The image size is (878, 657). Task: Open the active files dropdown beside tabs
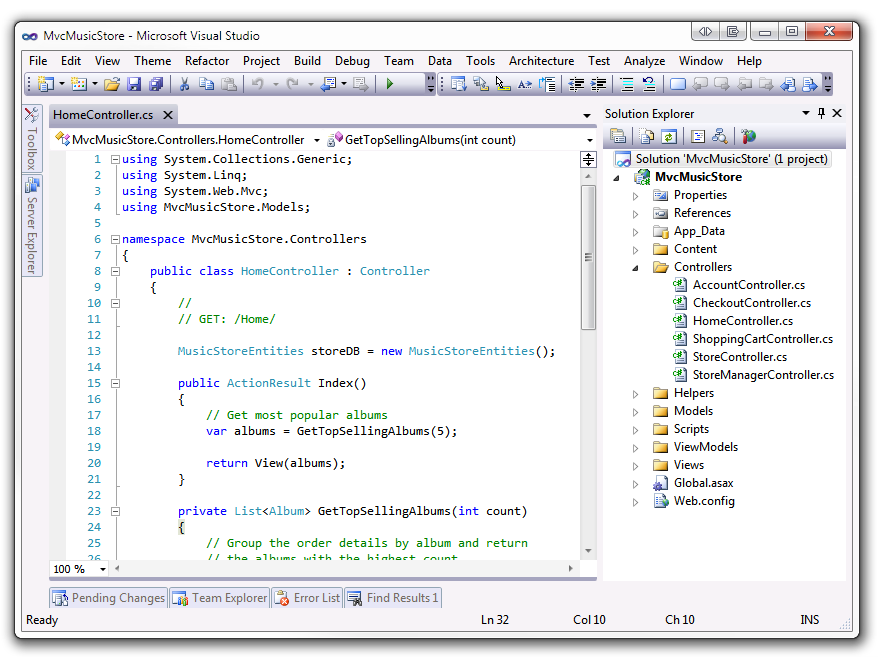click(587, 115)
